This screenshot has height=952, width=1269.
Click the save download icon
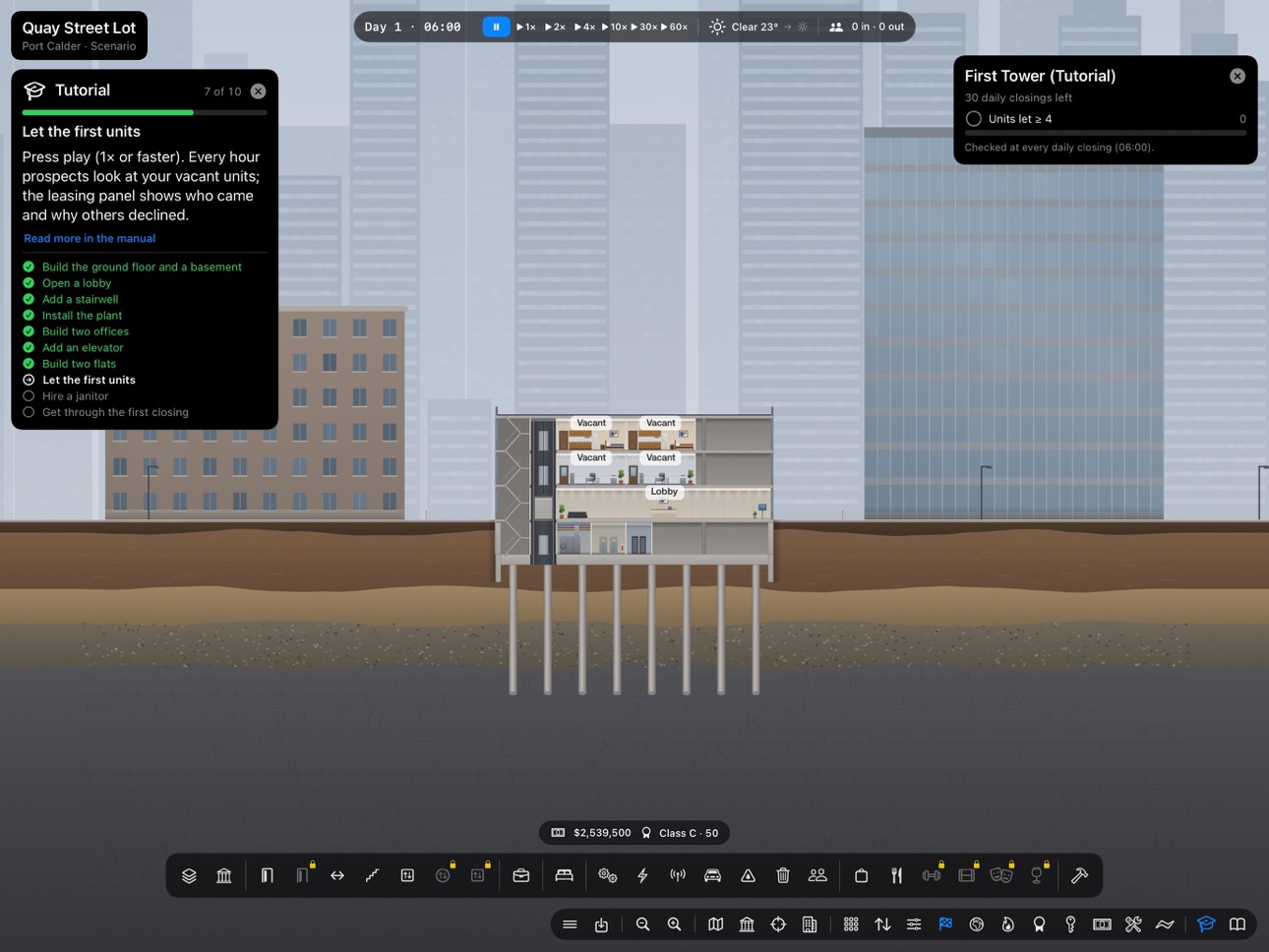[x=601, y=924]
